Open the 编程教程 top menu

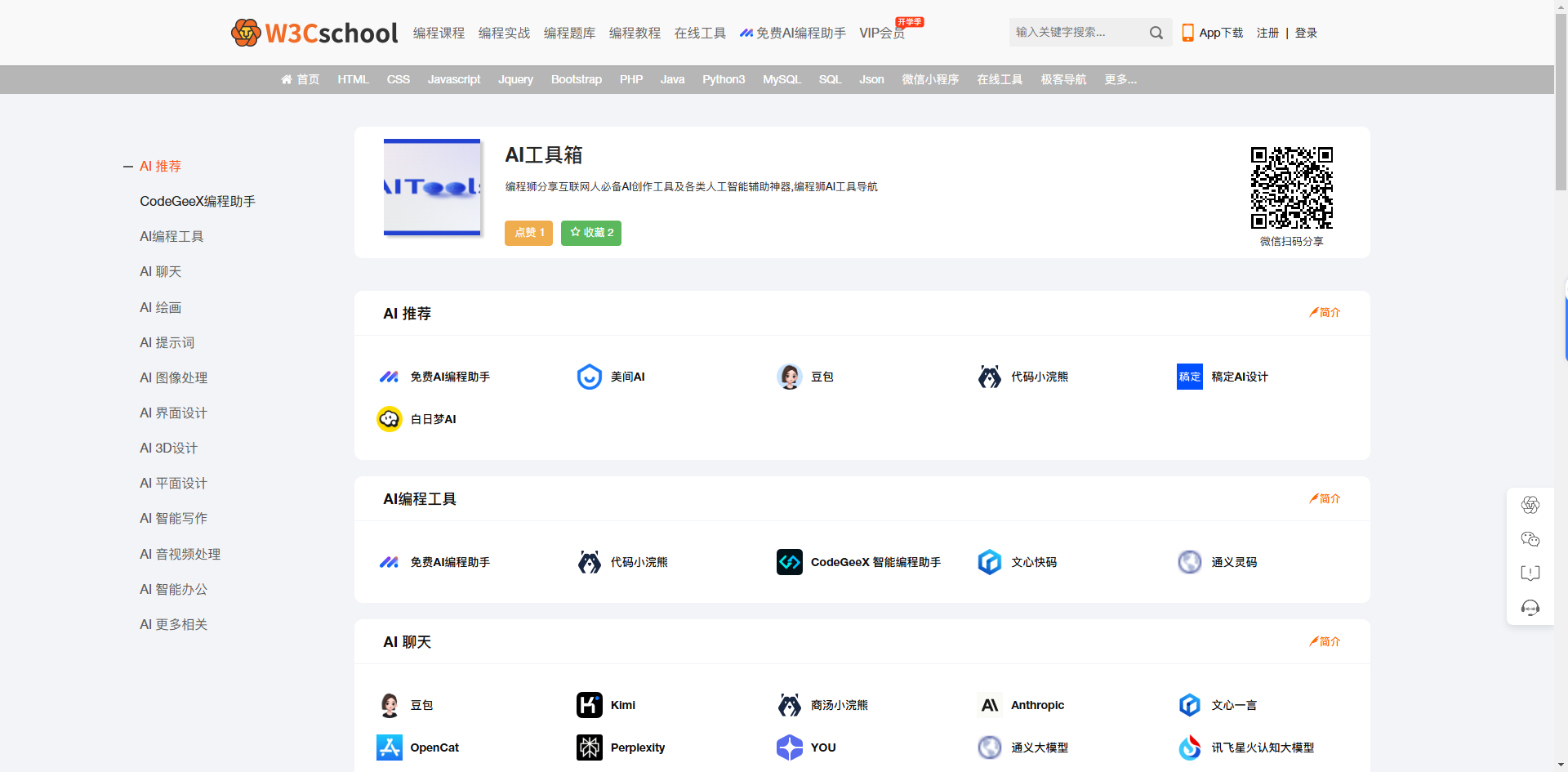[635, 33]
